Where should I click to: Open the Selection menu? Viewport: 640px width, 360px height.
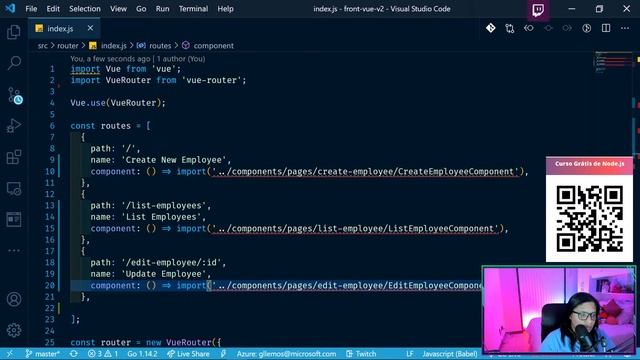tap(84, 9)
